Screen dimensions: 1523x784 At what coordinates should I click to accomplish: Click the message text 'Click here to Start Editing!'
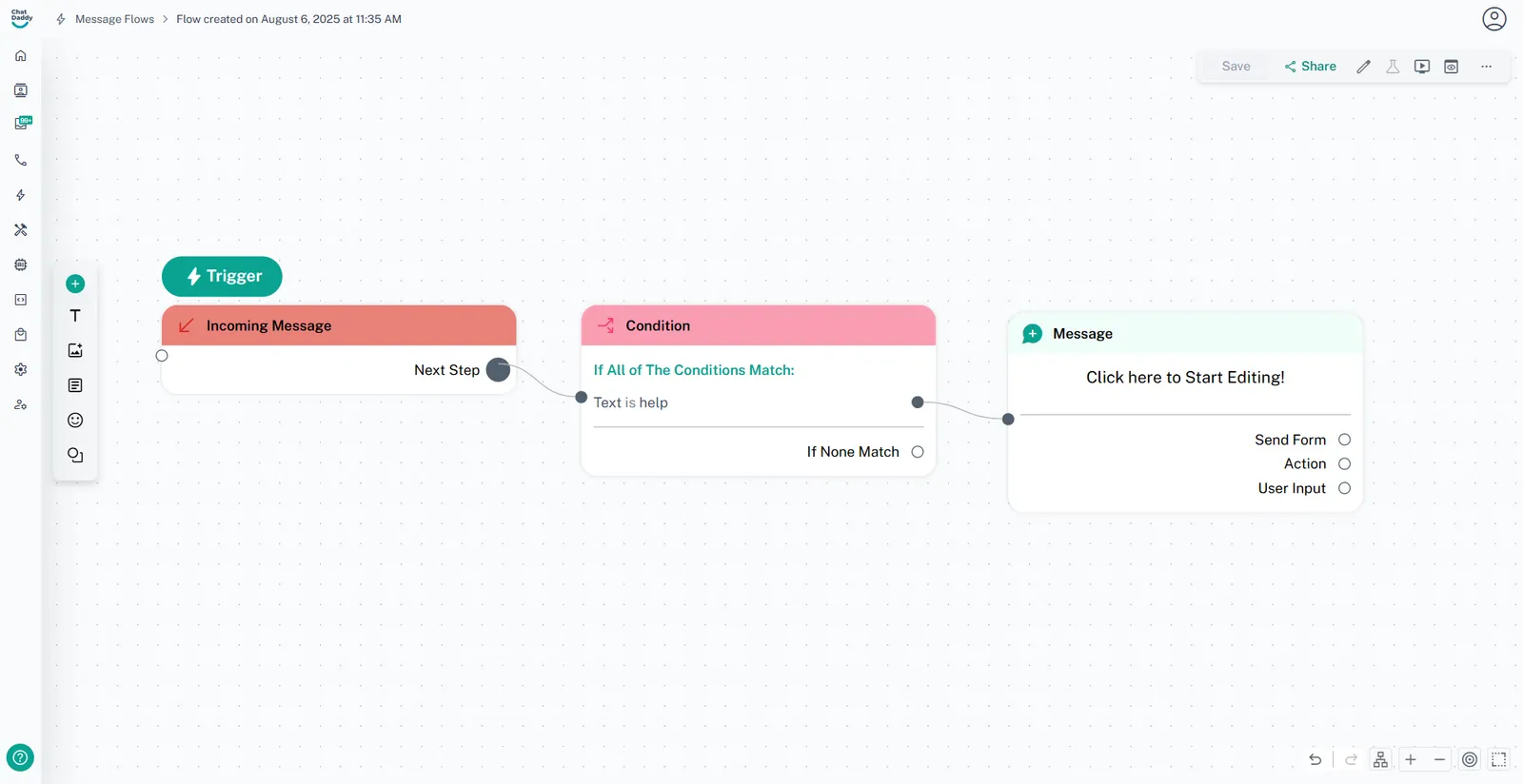(x=1185, y=378)
